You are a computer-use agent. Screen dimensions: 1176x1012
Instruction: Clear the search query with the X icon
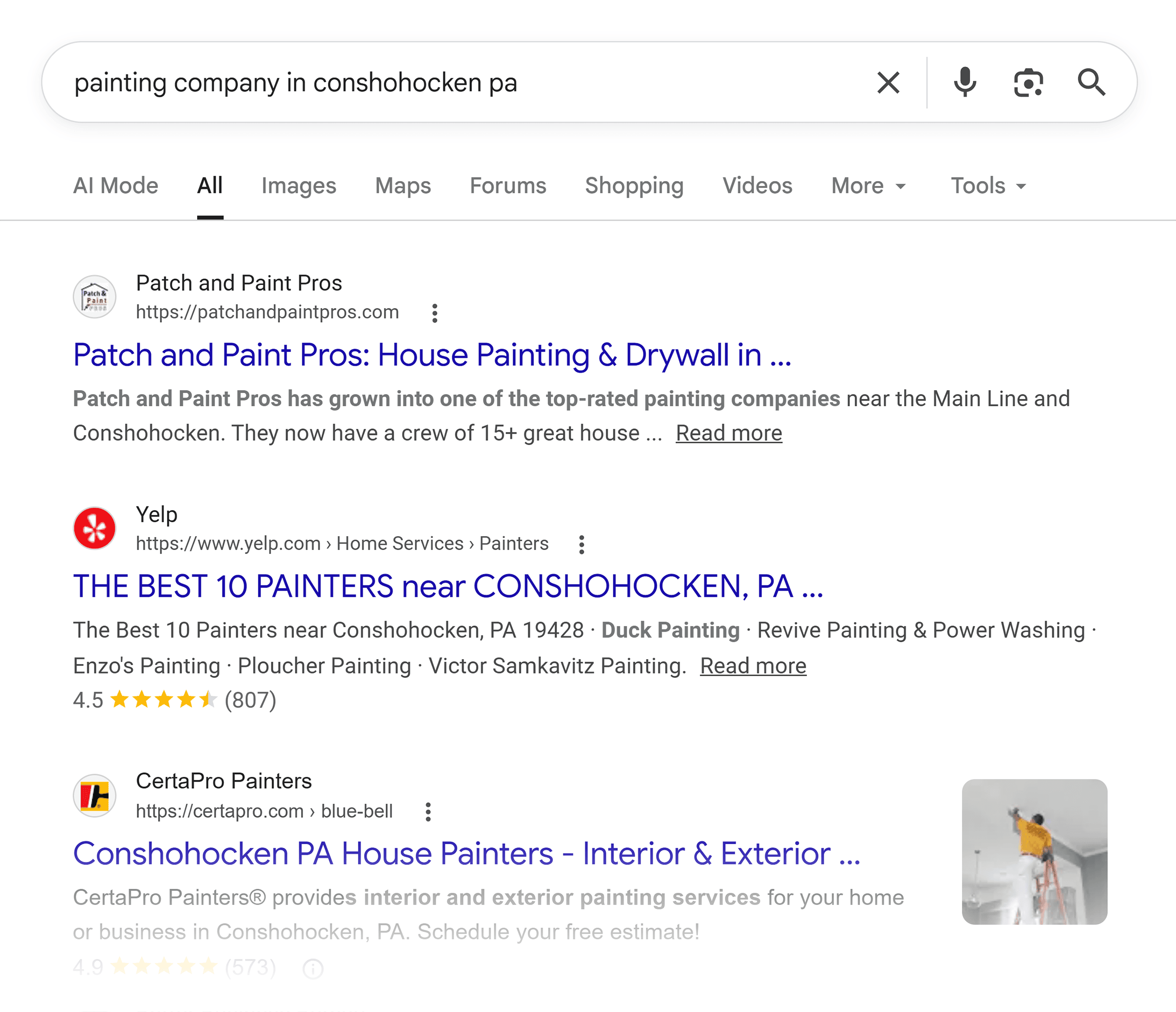click(888, 83)
